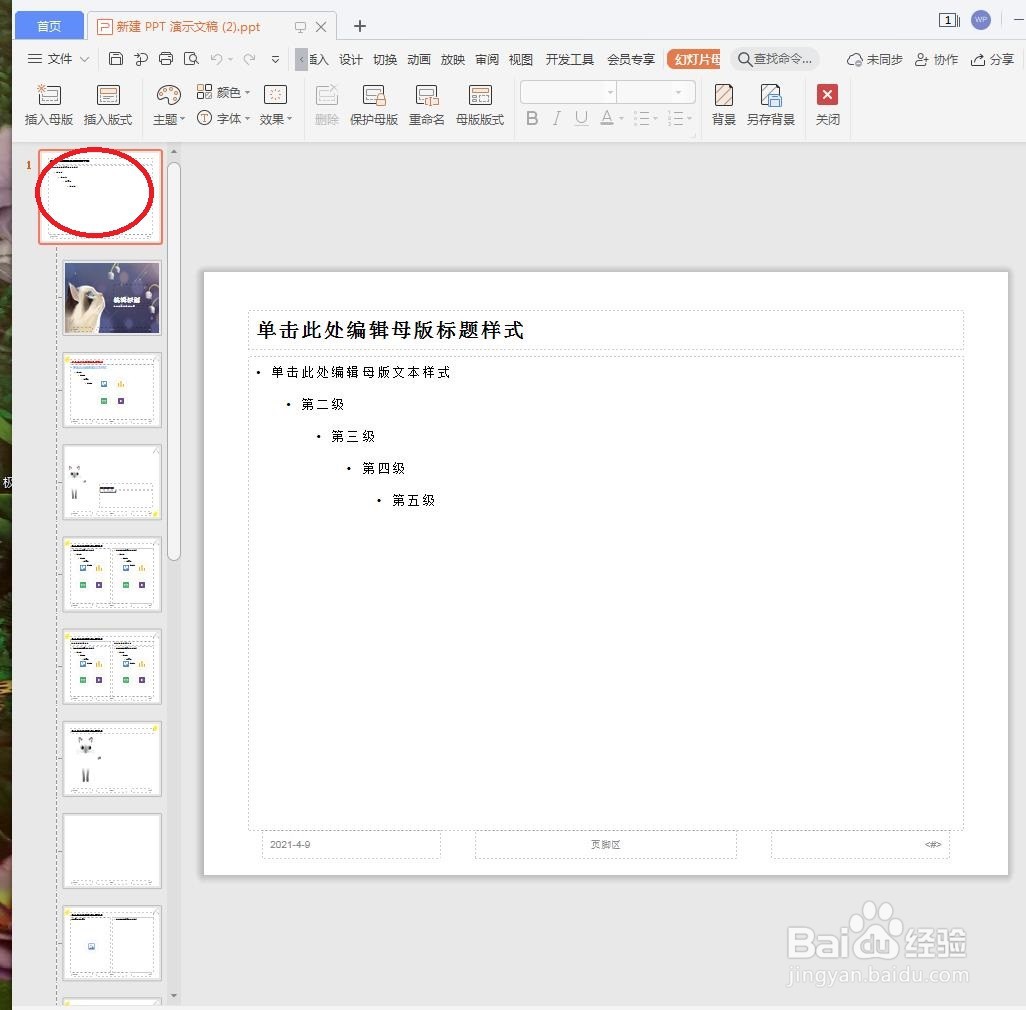Select the title layout thumbnail with cat image

[x=112, y=298]
